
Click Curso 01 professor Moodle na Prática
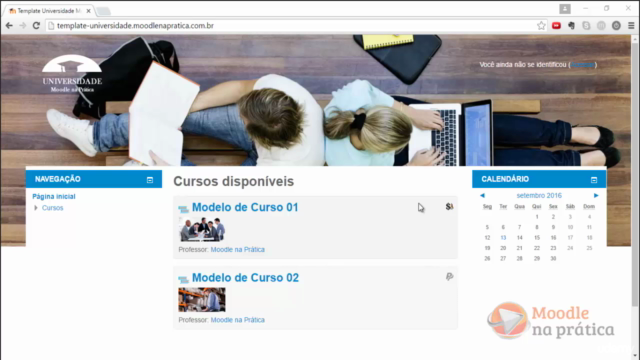click(x=238, y=249)
